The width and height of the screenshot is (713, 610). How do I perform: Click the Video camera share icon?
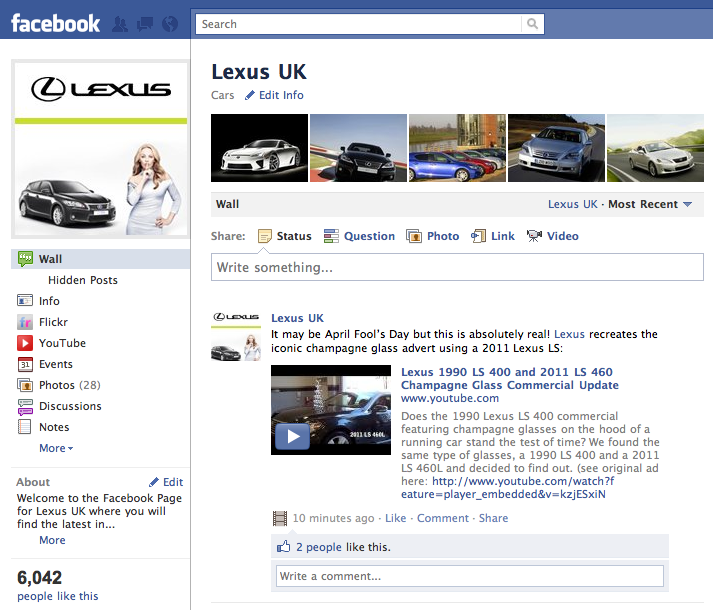[534, 236]
